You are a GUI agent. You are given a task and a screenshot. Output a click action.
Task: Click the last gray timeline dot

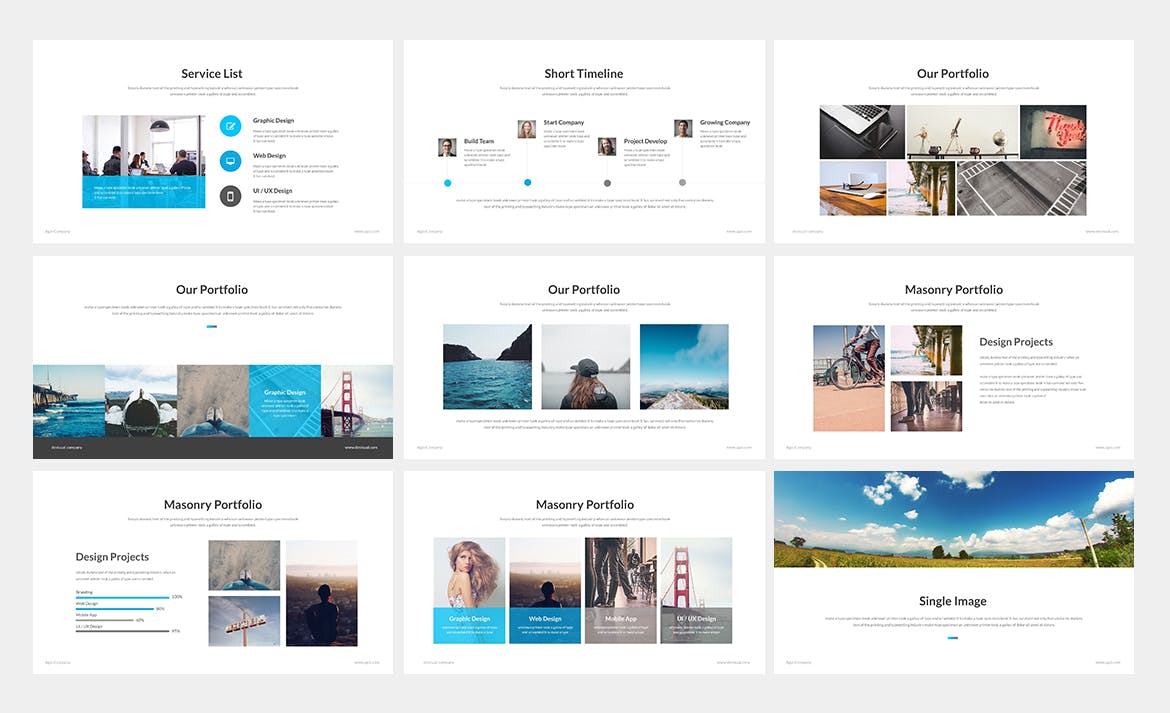click(683, 183)
